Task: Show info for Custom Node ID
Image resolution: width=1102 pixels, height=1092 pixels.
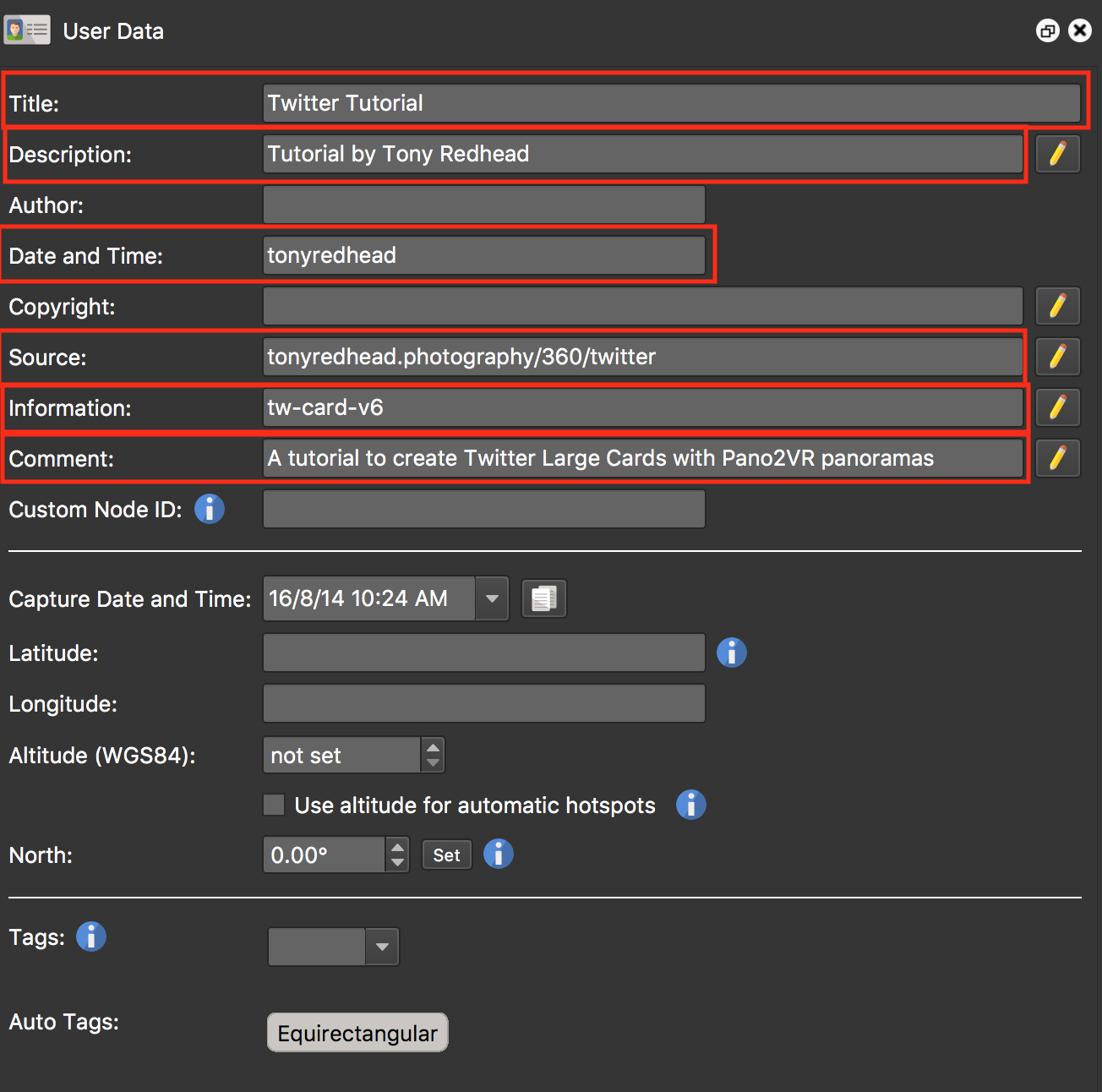Action: click(x=210, y=509)
